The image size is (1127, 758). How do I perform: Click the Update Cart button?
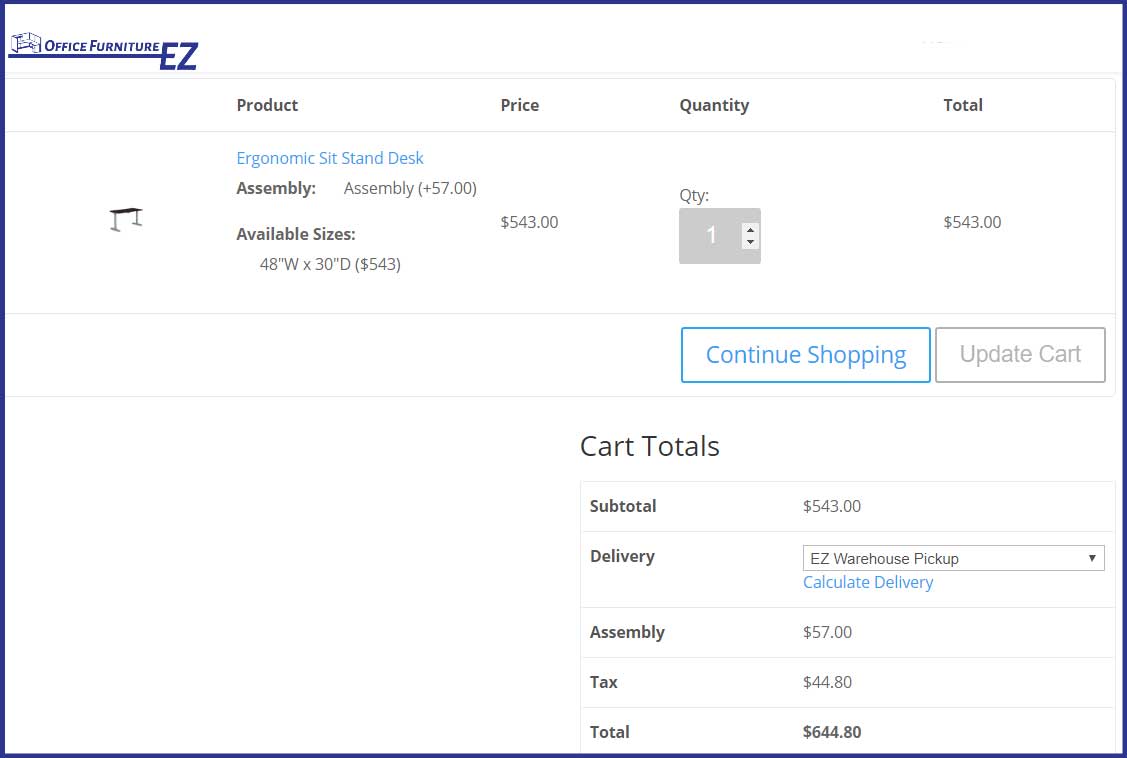point(1020,355)
